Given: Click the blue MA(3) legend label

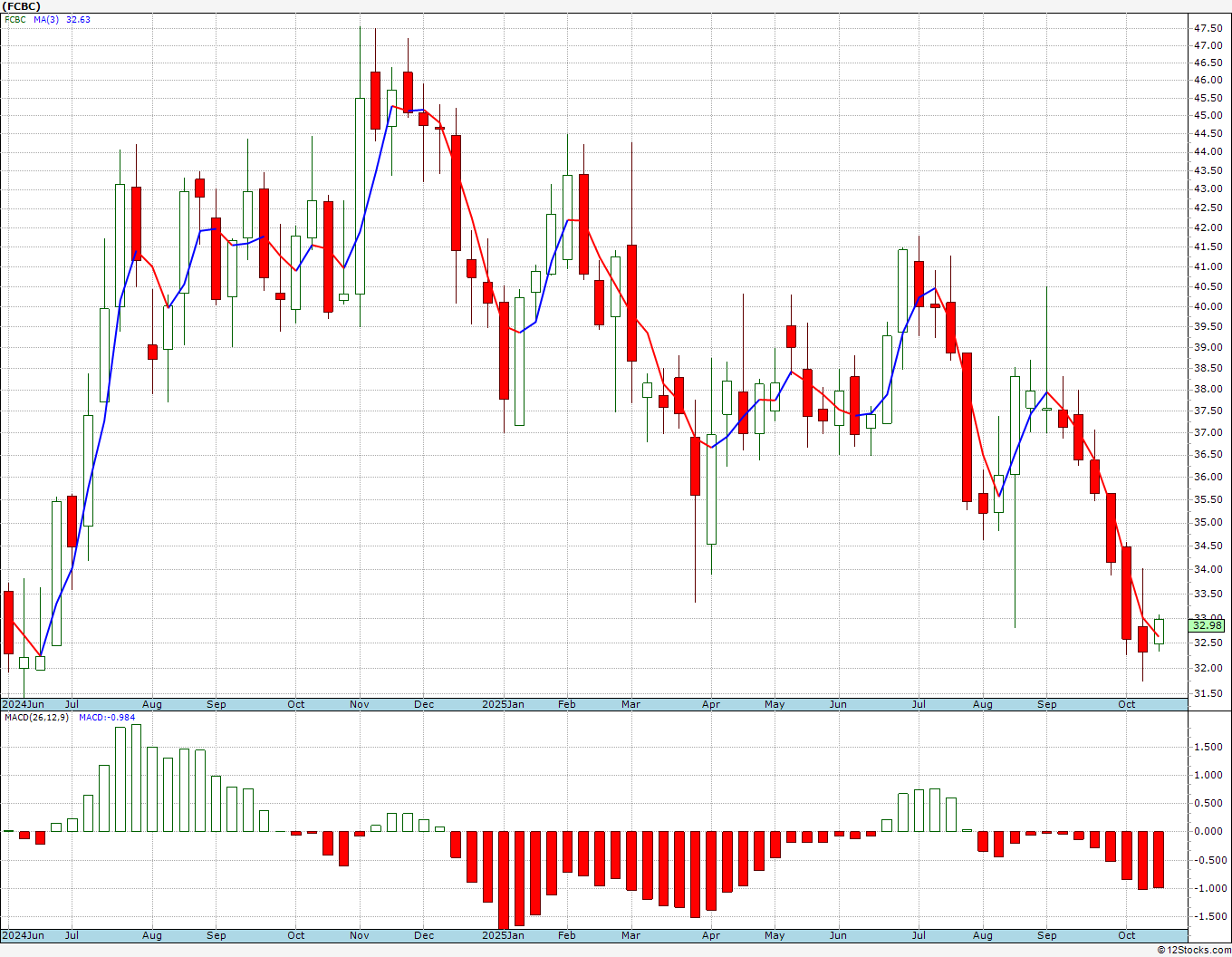Looking at the screenshot, I should tap(46, 20).
